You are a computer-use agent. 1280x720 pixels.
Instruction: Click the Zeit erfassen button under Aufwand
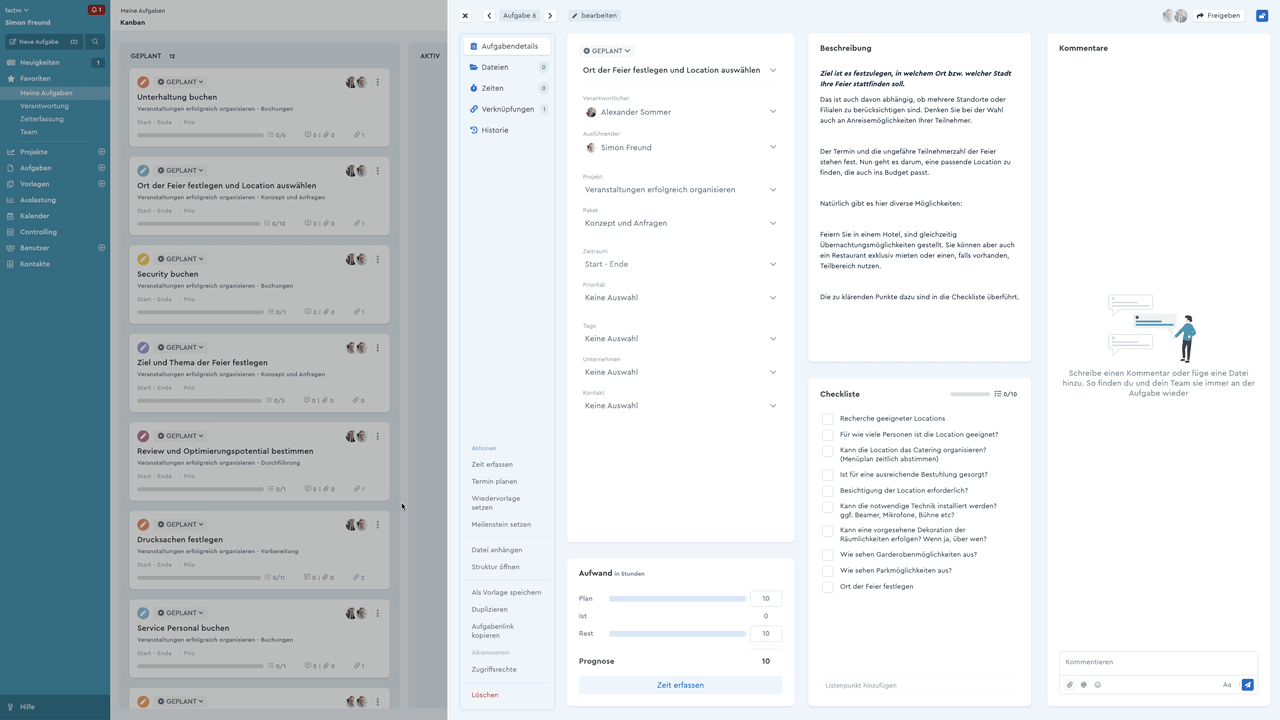click(x=680, y=685)
